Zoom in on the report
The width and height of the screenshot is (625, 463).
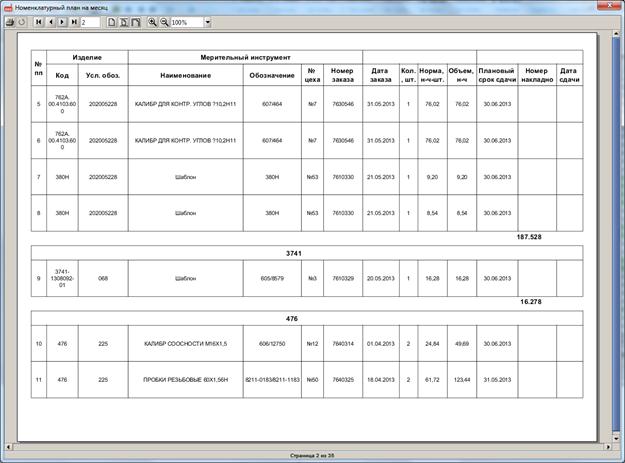point(152,22)
